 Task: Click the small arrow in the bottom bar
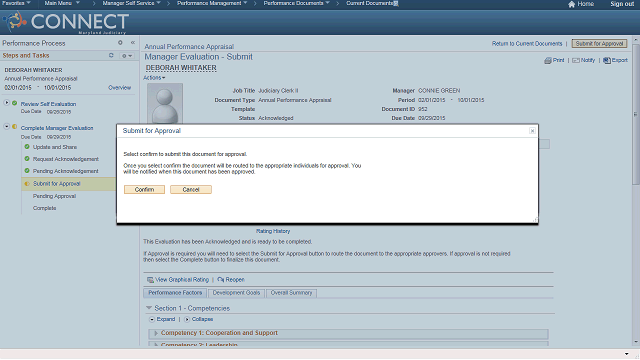click(x=627, y=354)
